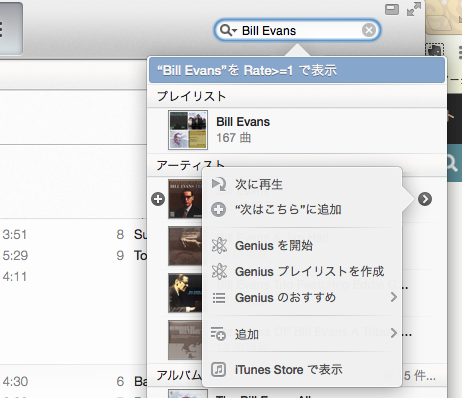Expand the 追加 submenu
This screenshot has height=398, width=462.
pyautogui.click(x=302, y=334)
